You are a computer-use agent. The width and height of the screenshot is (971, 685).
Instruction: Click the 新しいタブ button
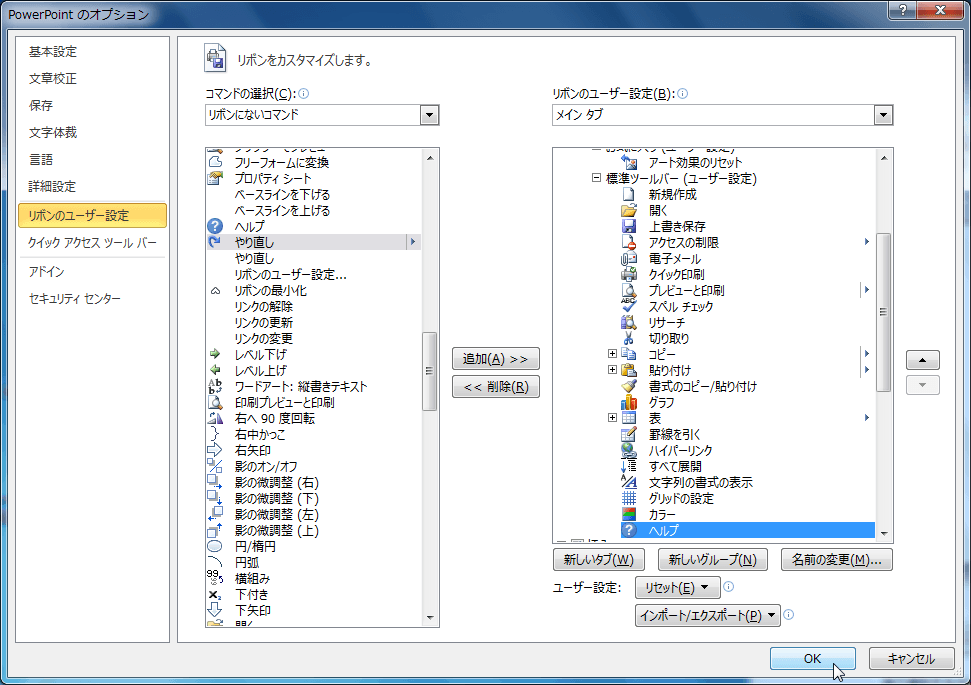click(598, 560)
